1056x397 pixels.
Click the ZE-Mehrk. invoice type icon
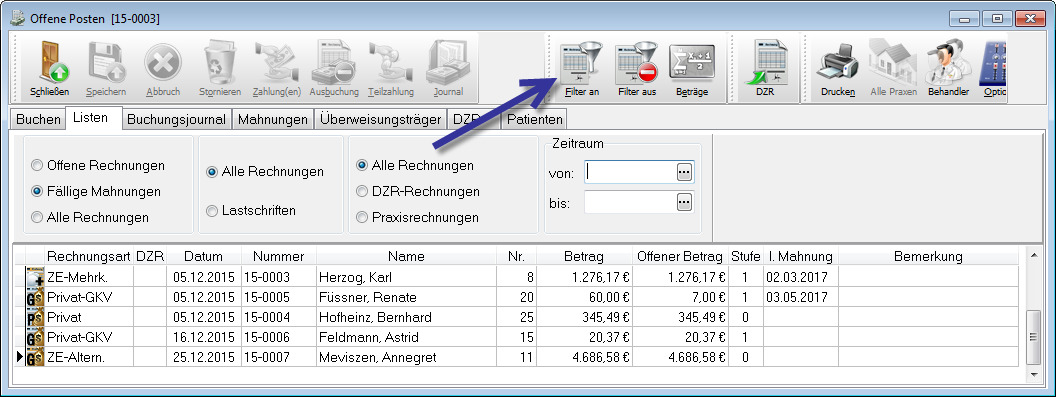(x=35, y=277)
